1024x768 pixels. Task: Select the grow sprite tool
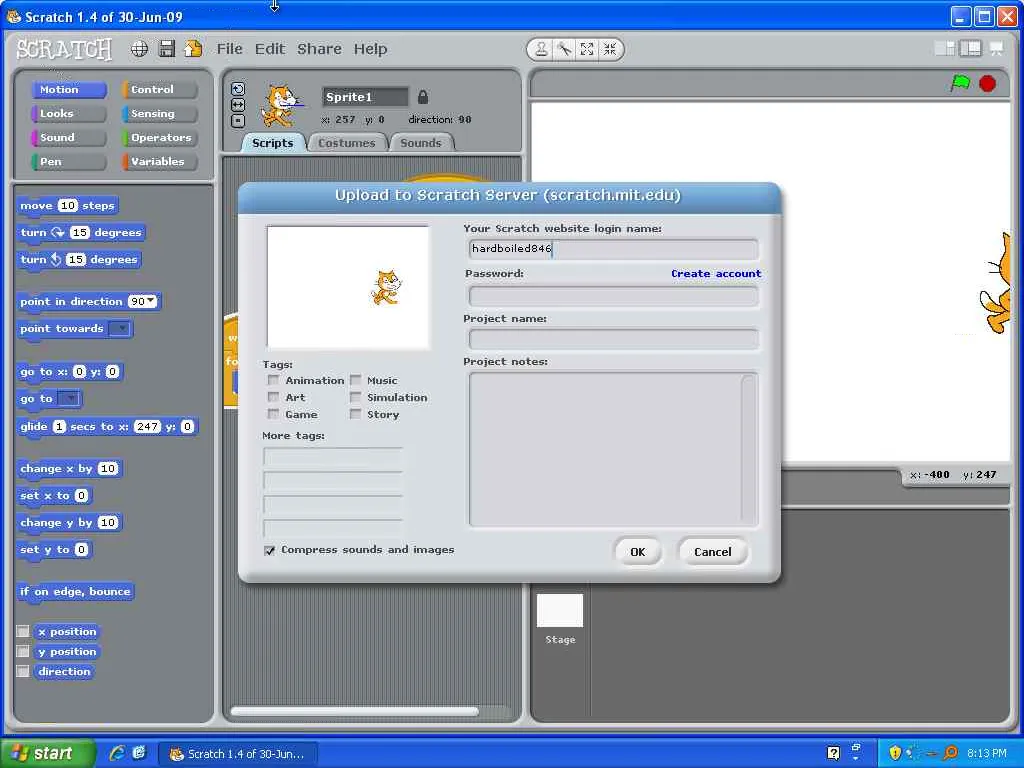(587, 49)
